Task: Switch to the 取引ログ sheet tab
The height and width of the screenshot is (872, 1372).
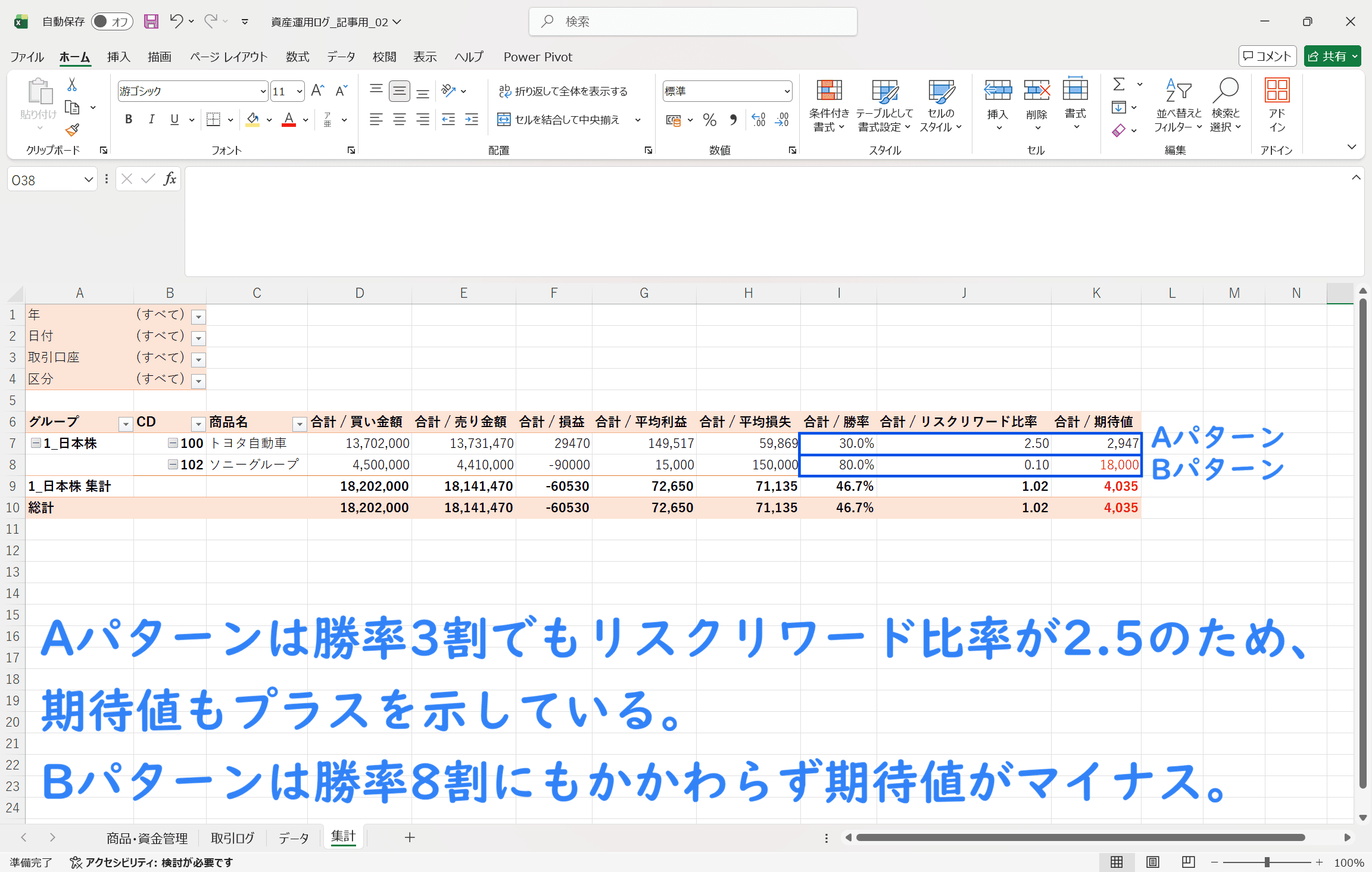Action: (x=232, y=838)
